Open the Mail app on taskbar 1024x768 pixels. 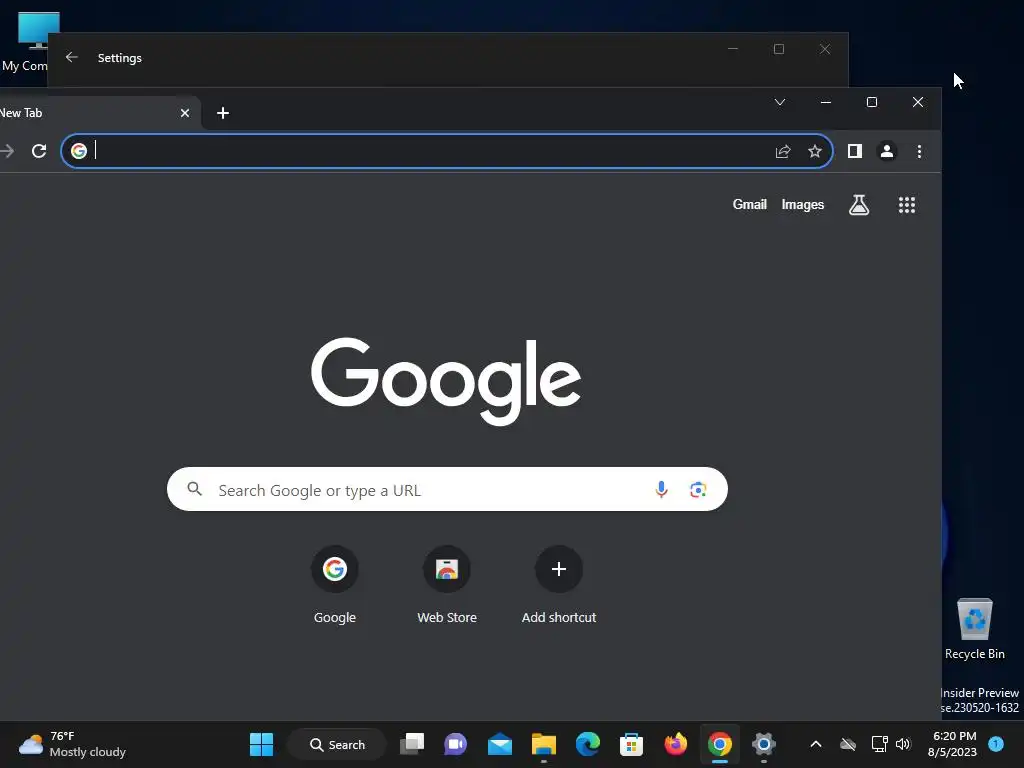(500, 744)
